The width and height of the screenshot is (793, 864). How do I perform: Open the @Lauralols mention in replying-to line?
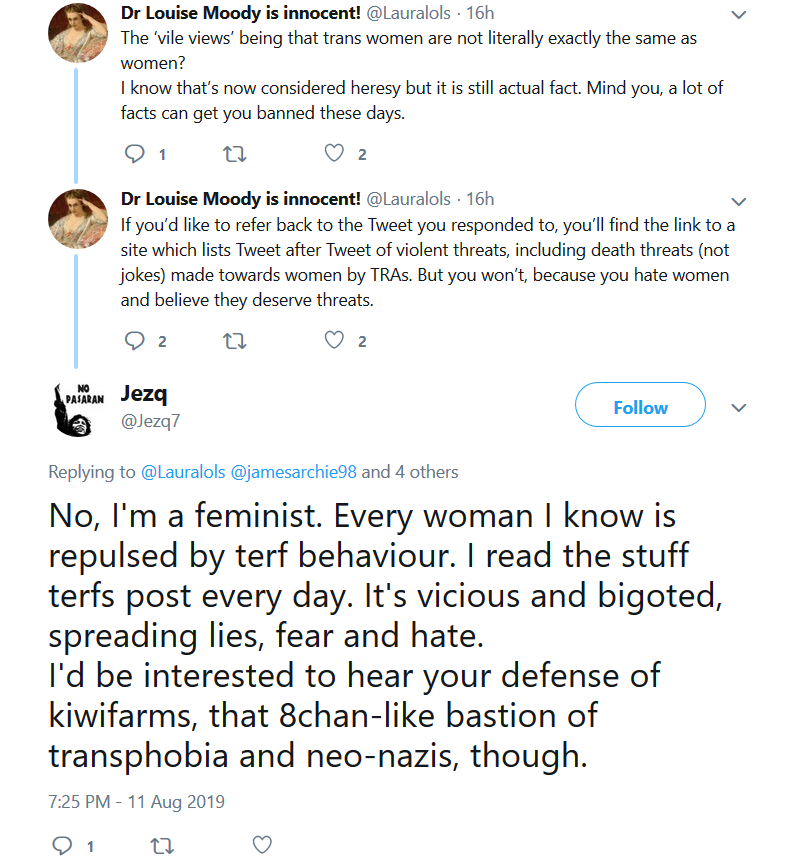click(183, 472)
